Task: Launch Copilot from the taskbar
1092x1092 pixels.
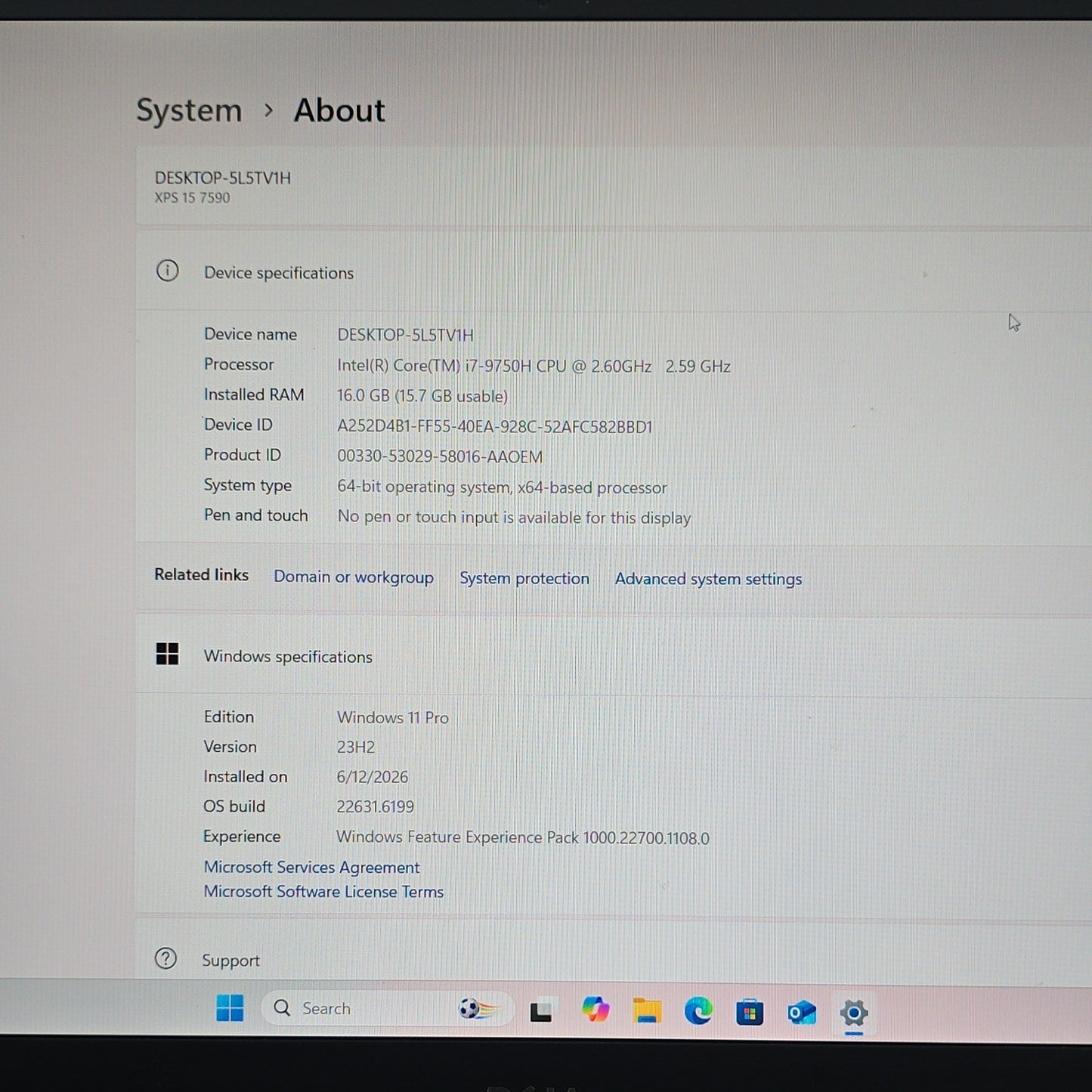Action: [595, 1010]
